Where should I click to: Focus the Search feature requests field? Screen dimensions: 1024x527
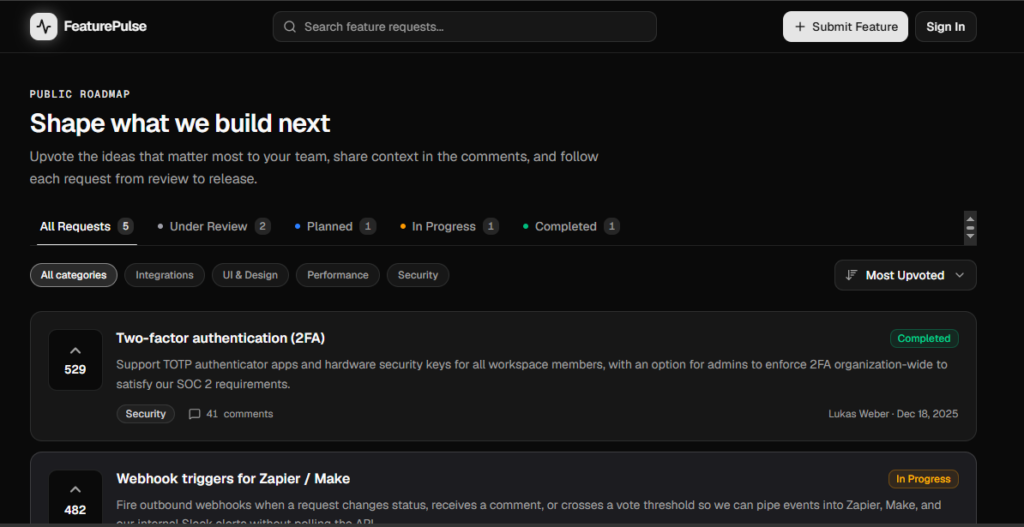point(464,27)
